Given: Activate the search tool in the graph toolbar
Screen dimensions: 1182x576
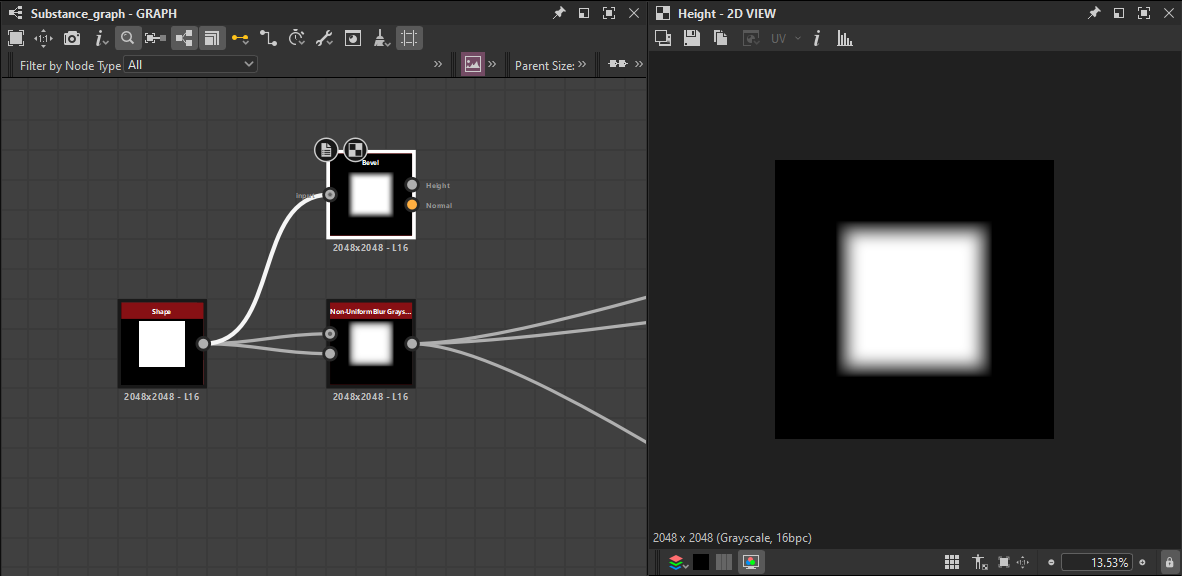Looking at the screenshot, I should (127, 38).
